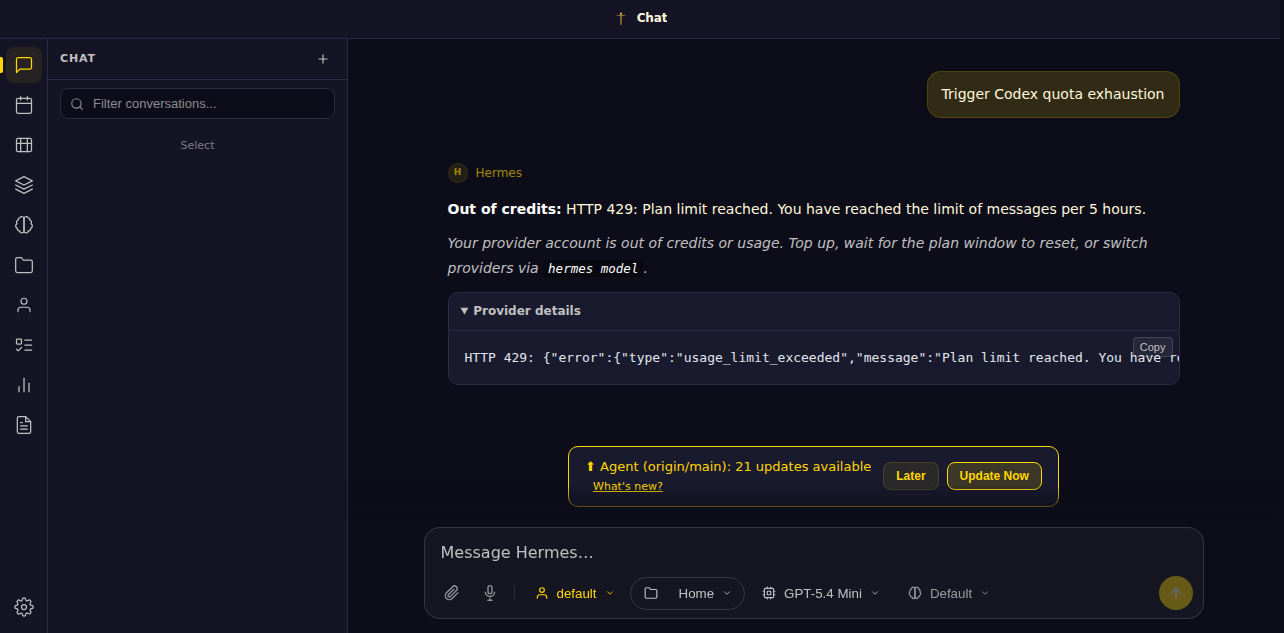Image resolution: width=1284 pixels, height=633 pixels.
Task: Attach a file with paperclip icon
Action: pyautogui.click(x=452, y=593)
